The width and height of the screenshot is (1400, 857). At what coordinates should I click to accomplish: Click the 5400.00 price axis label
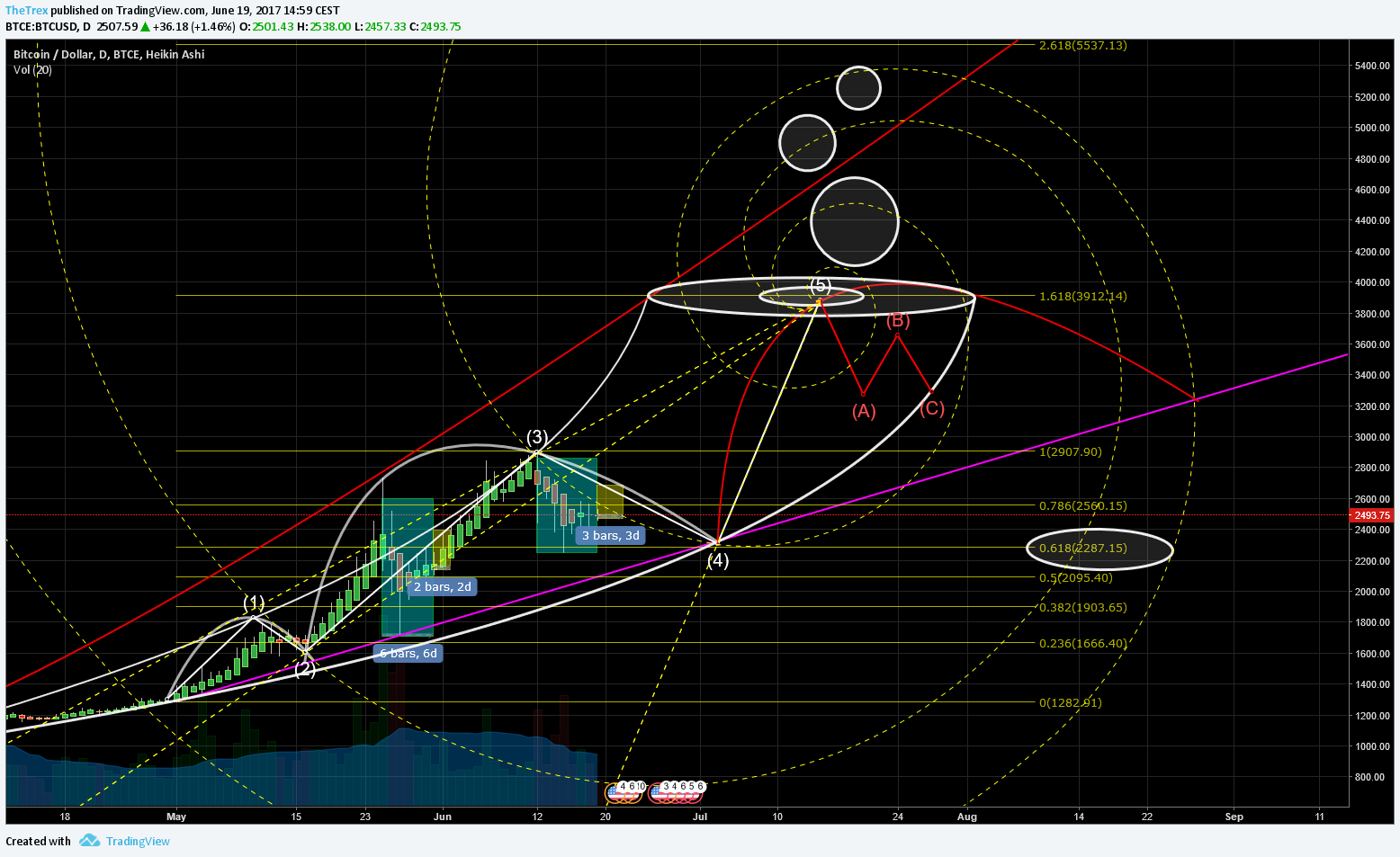click(1372, 67)
